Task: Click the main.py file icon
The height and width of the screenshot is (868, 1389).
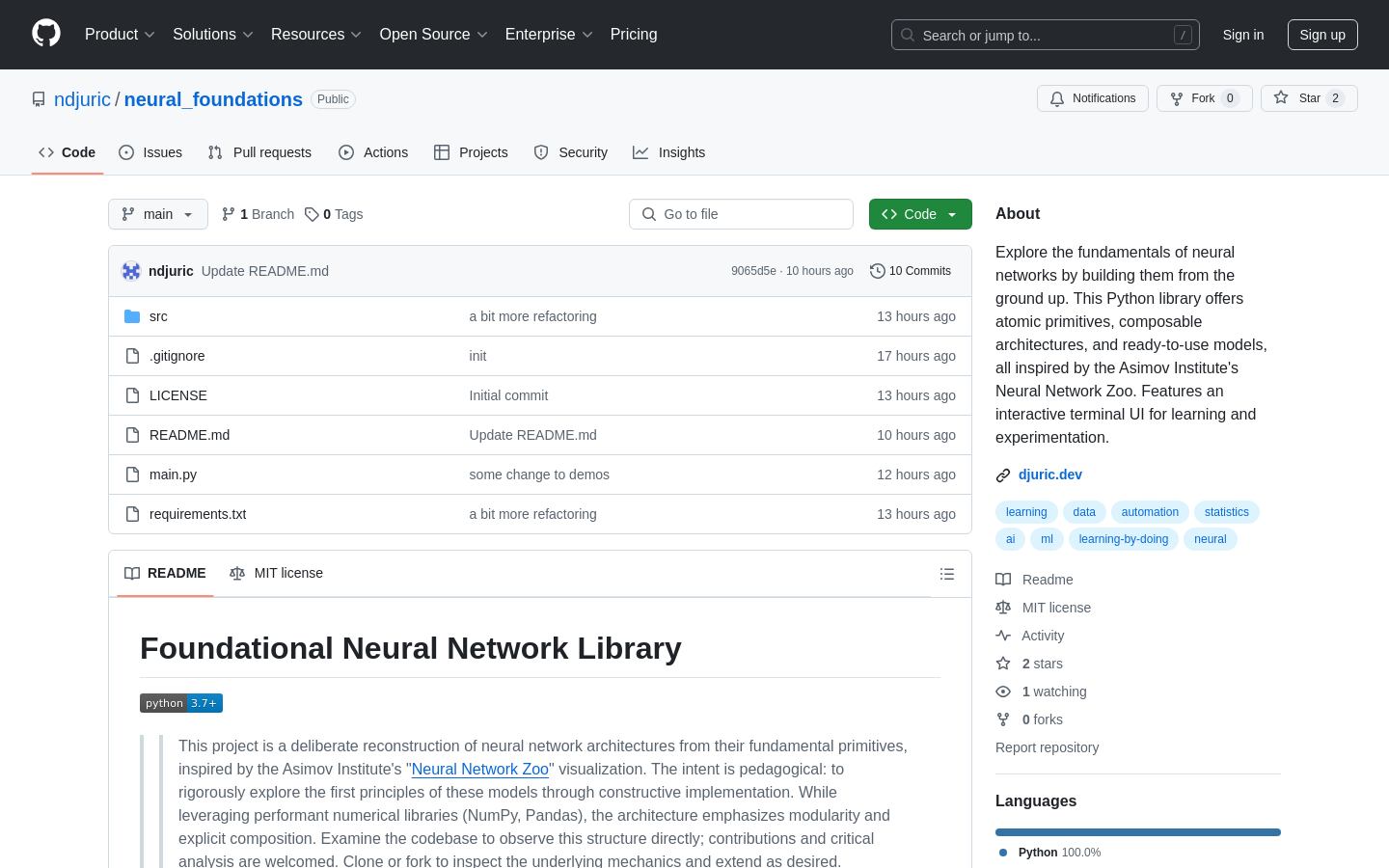Action: tap(132, 475)
